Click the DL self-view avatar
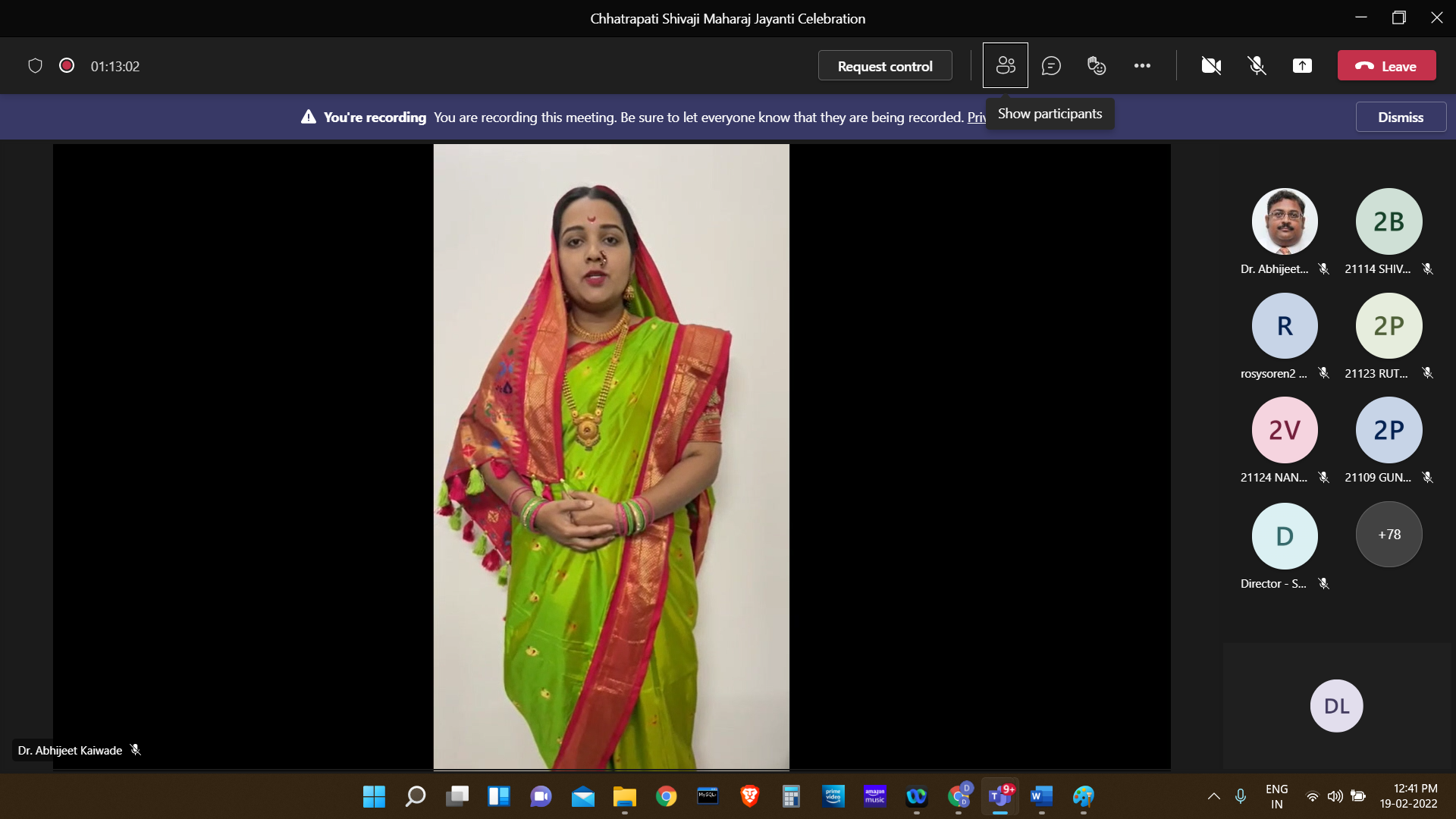 click(x=1336, y=706)
